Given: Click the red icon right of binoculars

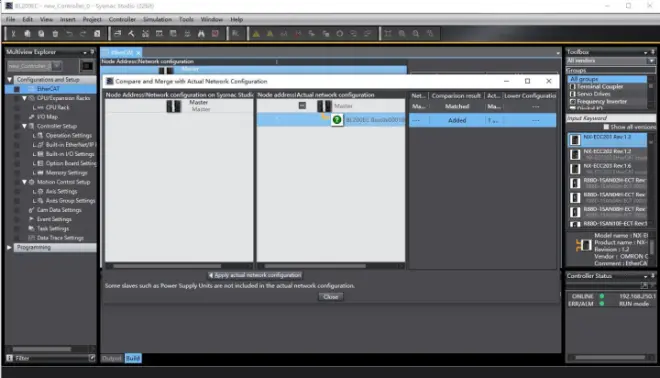Looking at the screenshot, I should click(215, 34).
